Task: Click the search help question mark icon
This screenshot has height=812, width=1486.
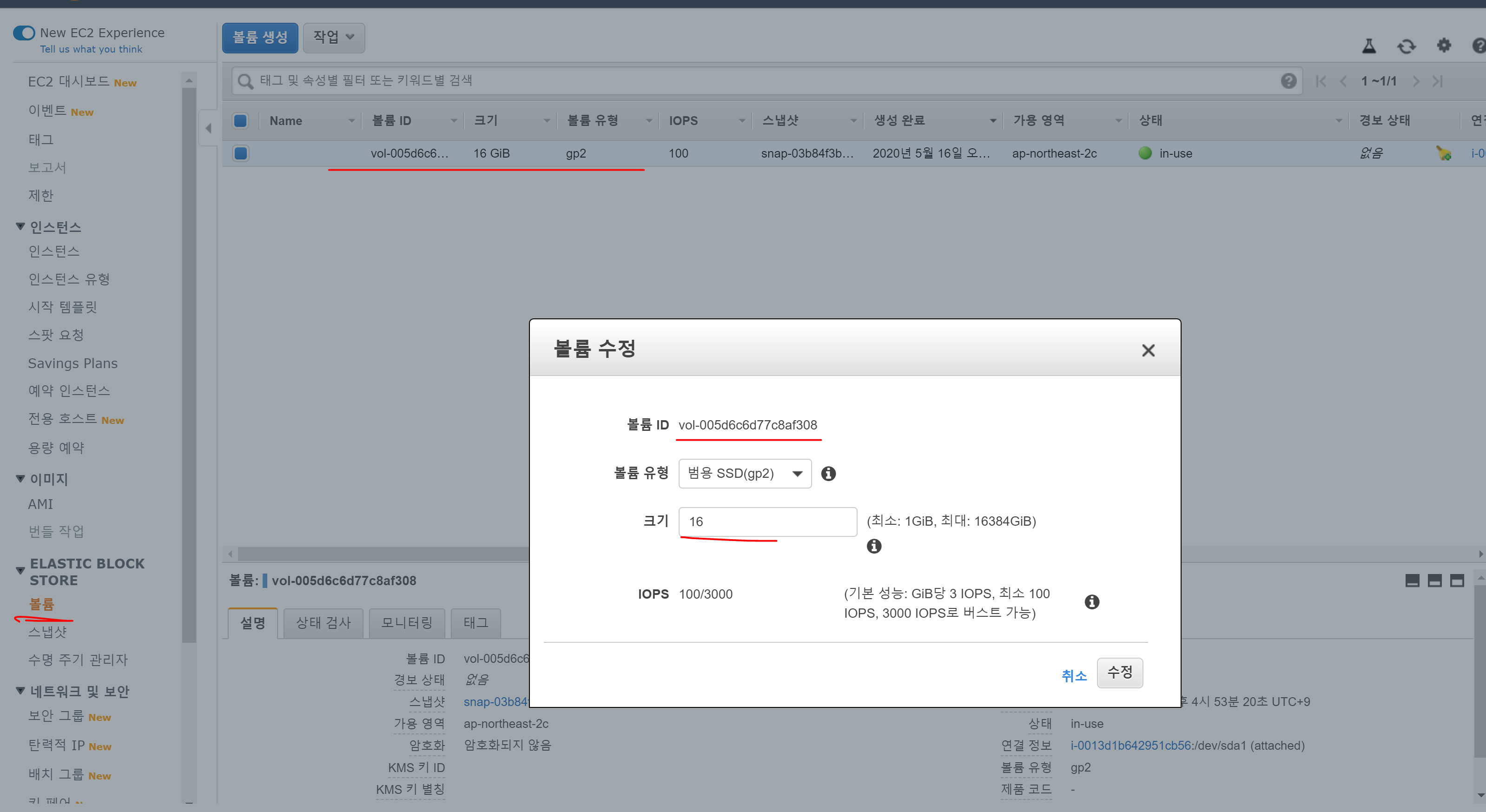Action: [x=1288, y=81]
